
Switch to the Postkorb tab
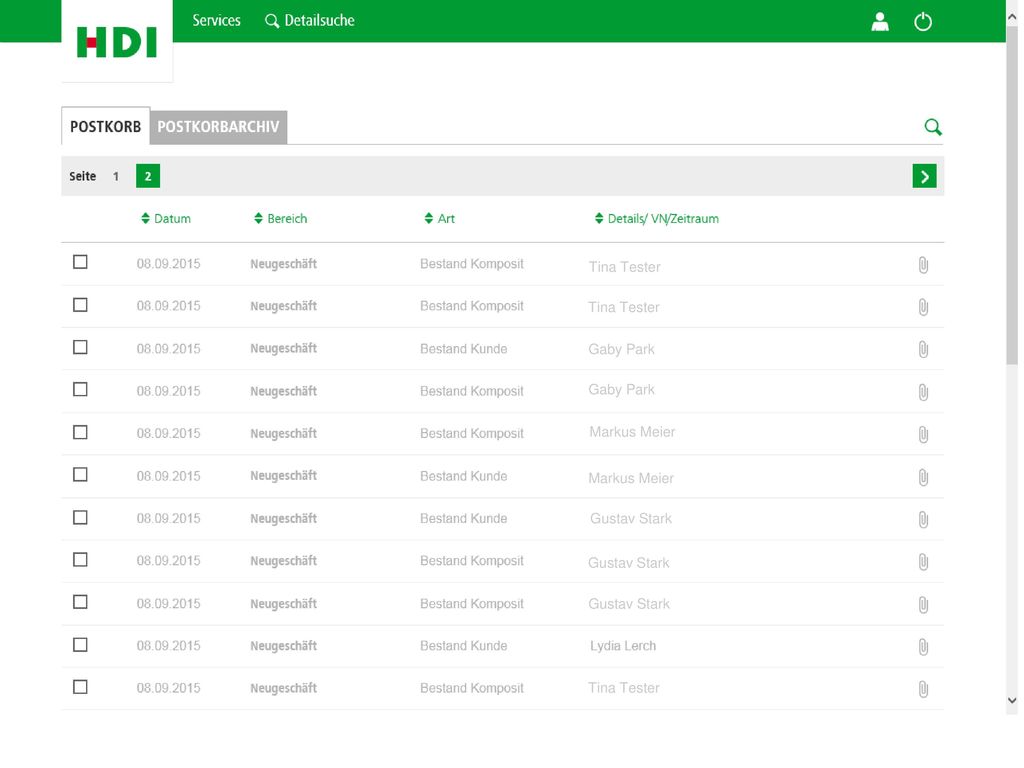click(106, 127)
